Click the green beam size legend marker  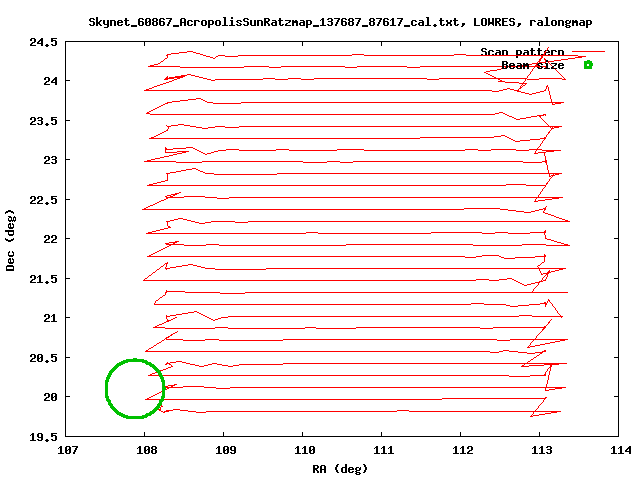point(588,65)
